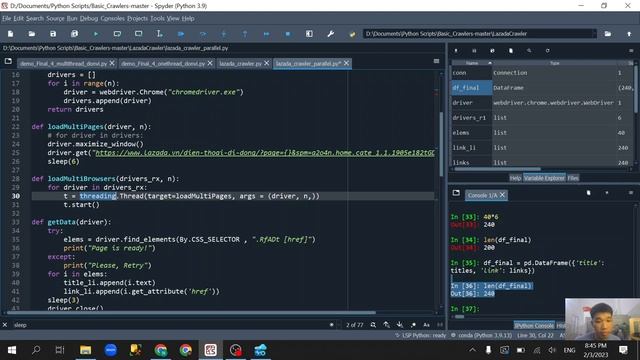The height and width of the screenshot is (360, 640).
Task: Save the current file
Action: (x=53, y=34)
